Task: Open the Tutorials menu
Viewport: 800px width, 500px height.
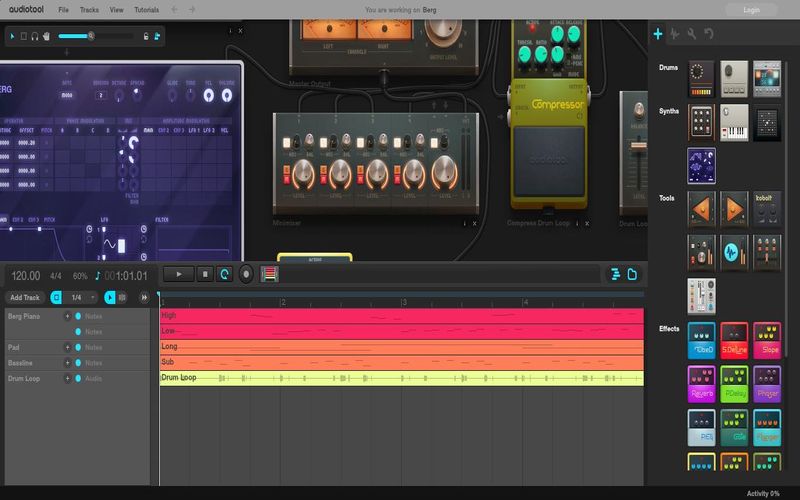Action: [x=146, y=10]
